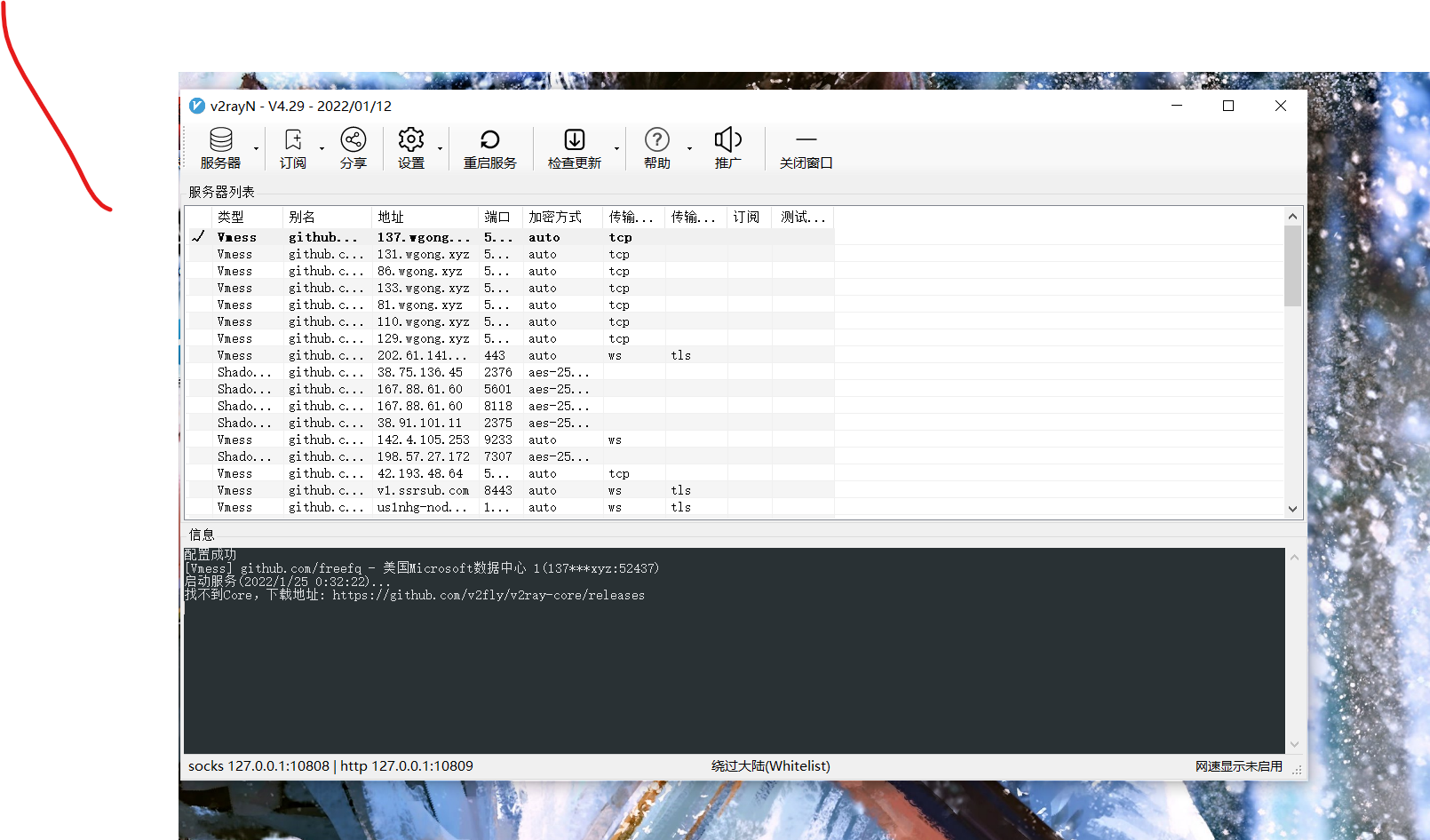Select server row 131.wgong.xyz
Screen dimensions: 1430x840
(511, 254)
